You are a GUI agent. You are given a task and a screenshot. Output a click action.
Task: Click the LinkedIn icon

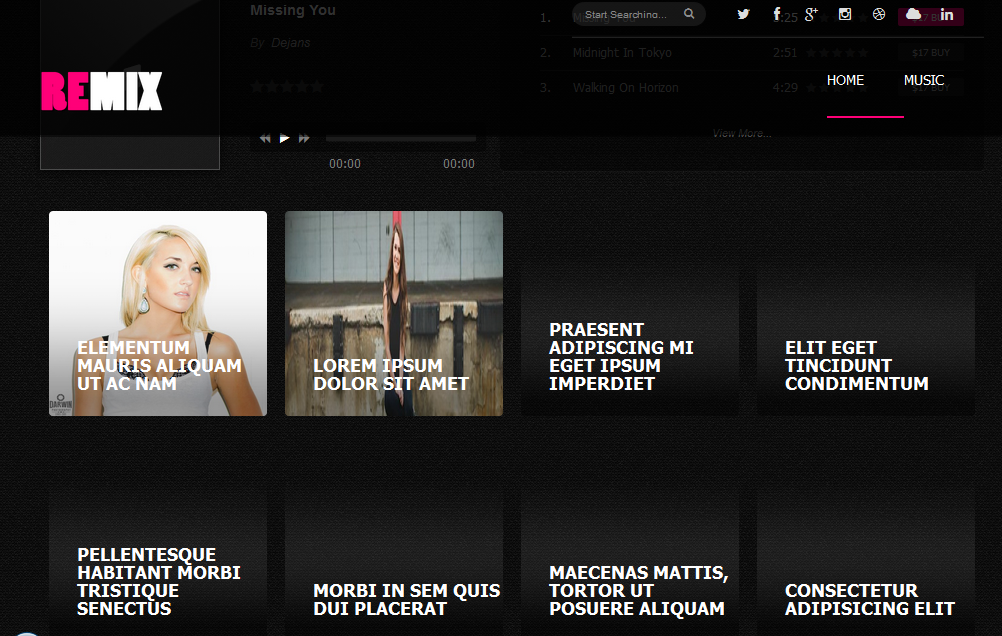coord(947,14)
